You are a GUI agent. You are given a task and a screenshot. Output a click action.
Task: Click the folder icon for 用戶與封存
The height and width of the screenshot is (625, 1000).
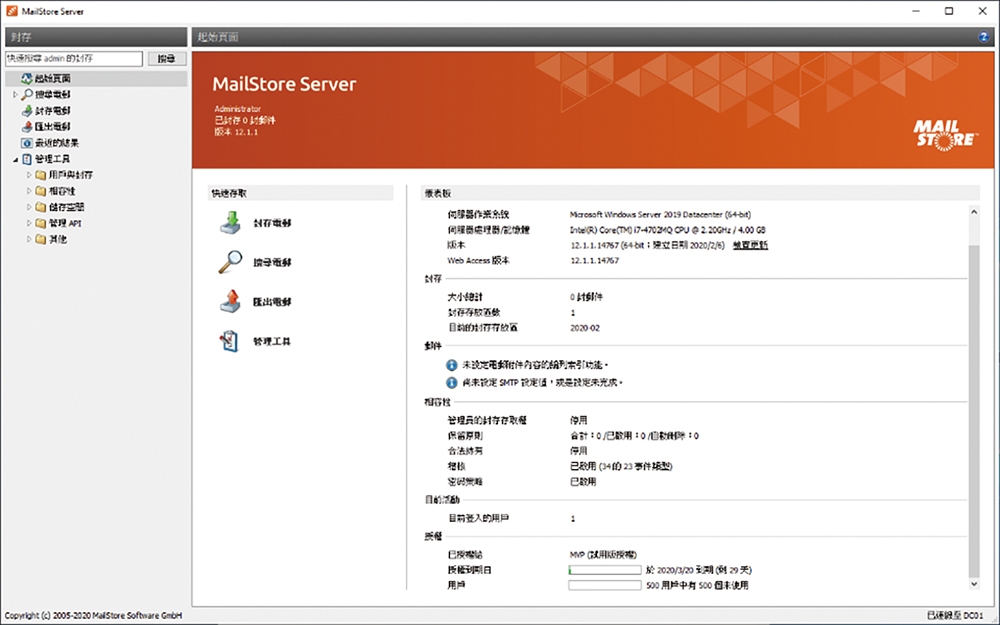[x=41, y=175]
